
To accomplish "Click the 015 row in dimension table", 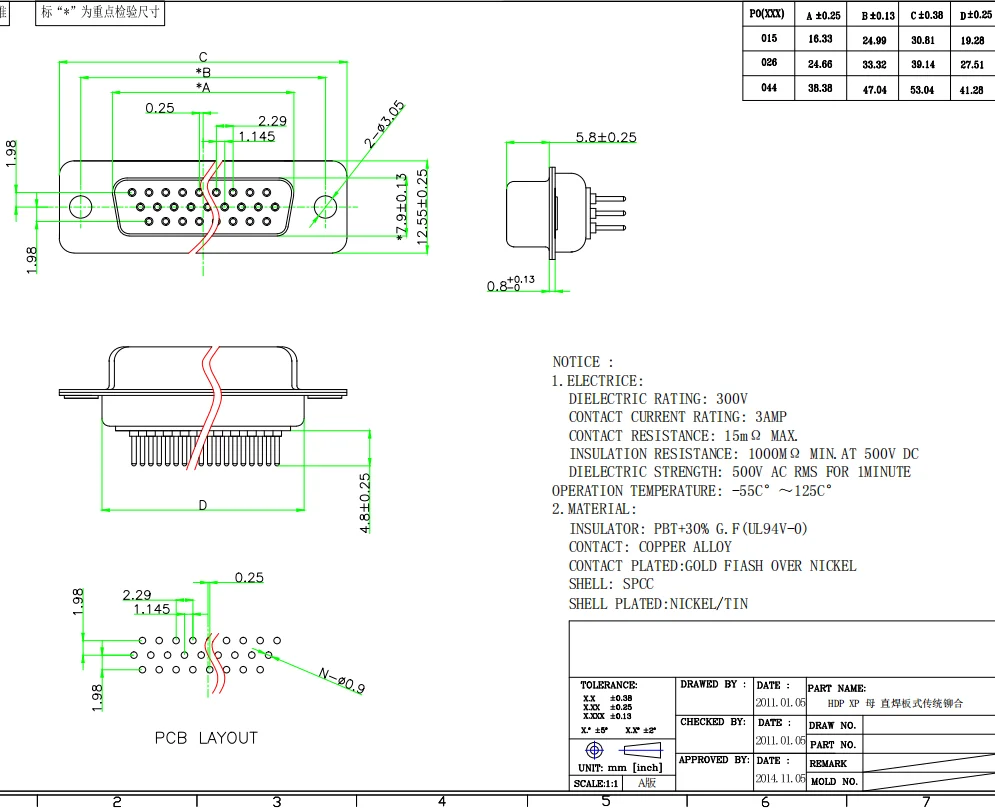I will 768,39.
